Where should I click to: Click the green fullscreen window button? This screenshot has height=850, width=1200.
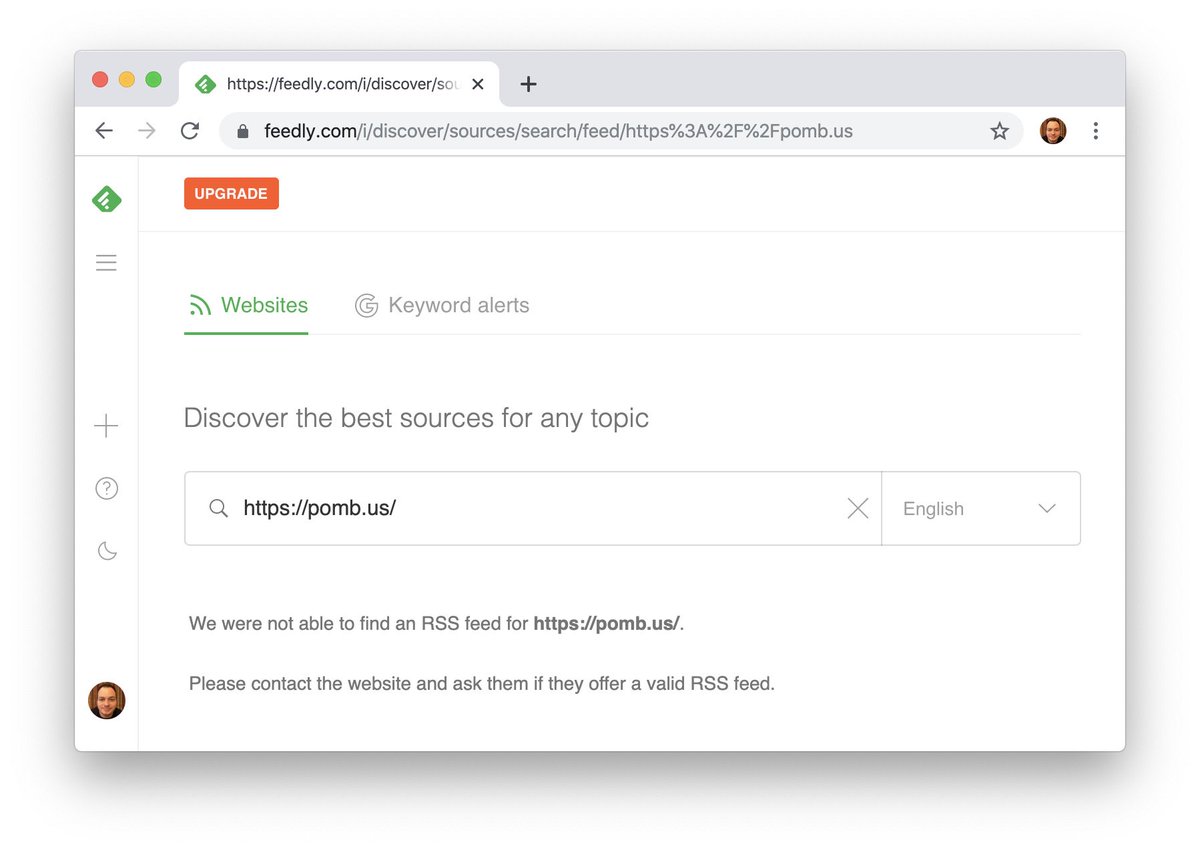point(153,80)
